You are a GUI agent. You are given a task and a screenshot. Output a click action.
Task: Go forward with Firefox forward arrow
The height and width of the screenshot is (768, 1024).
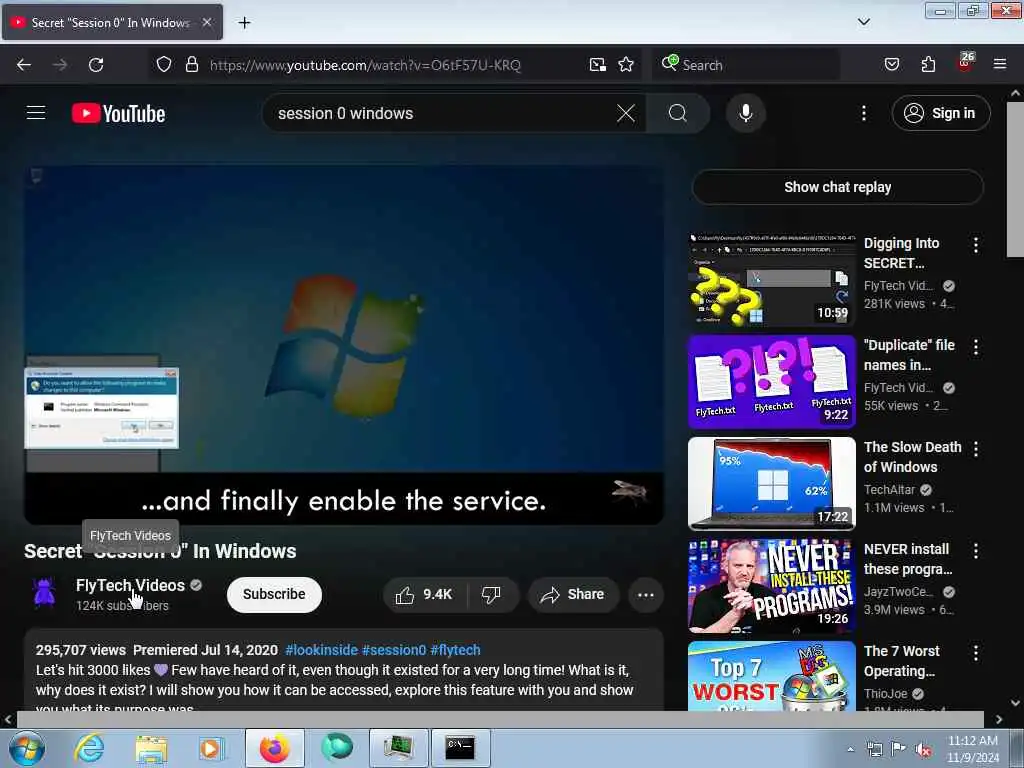[60, 65]
